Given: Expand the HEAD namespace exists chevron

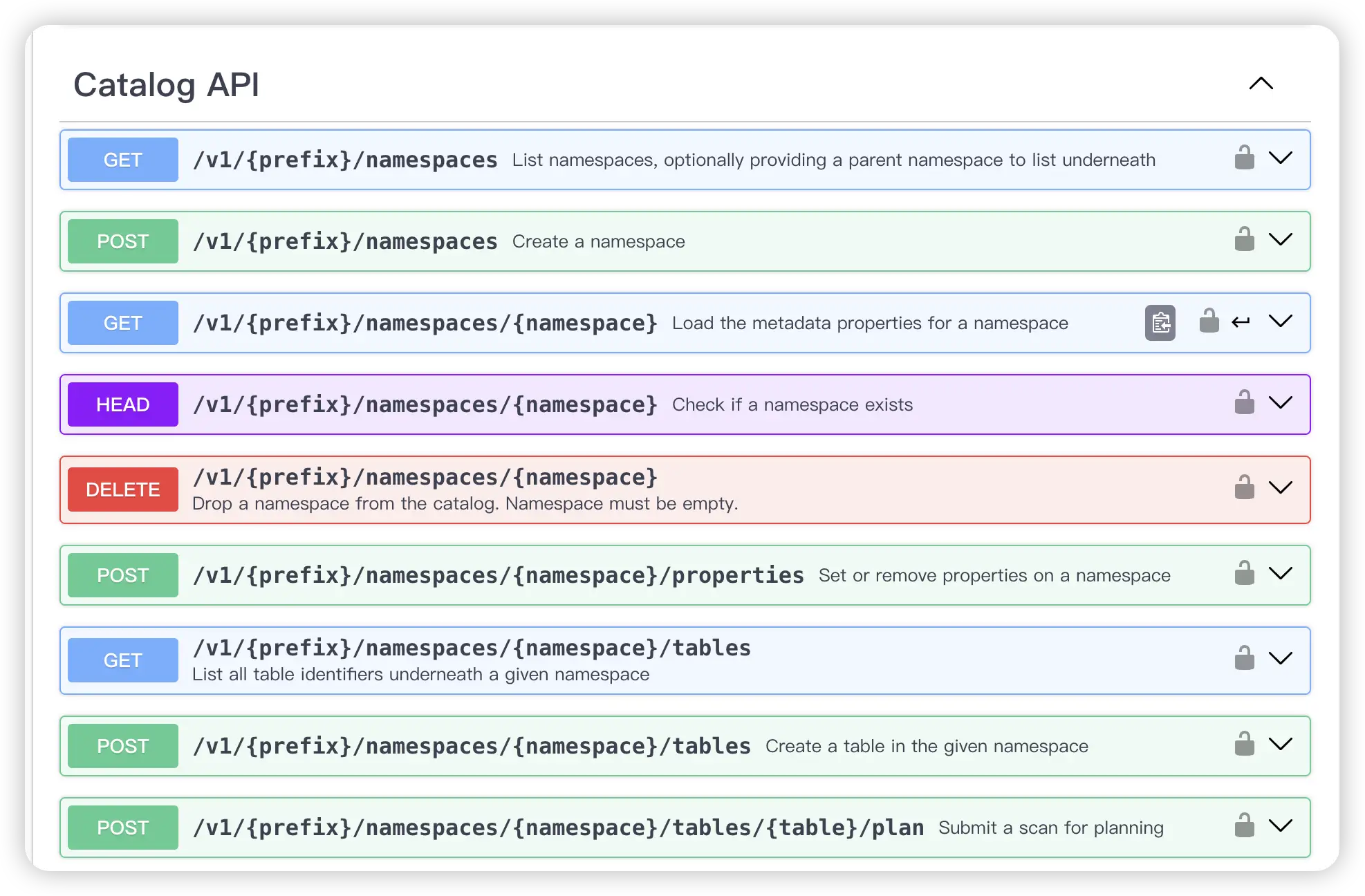Looking at the screenshot, I should click(x=1281, y=403).
